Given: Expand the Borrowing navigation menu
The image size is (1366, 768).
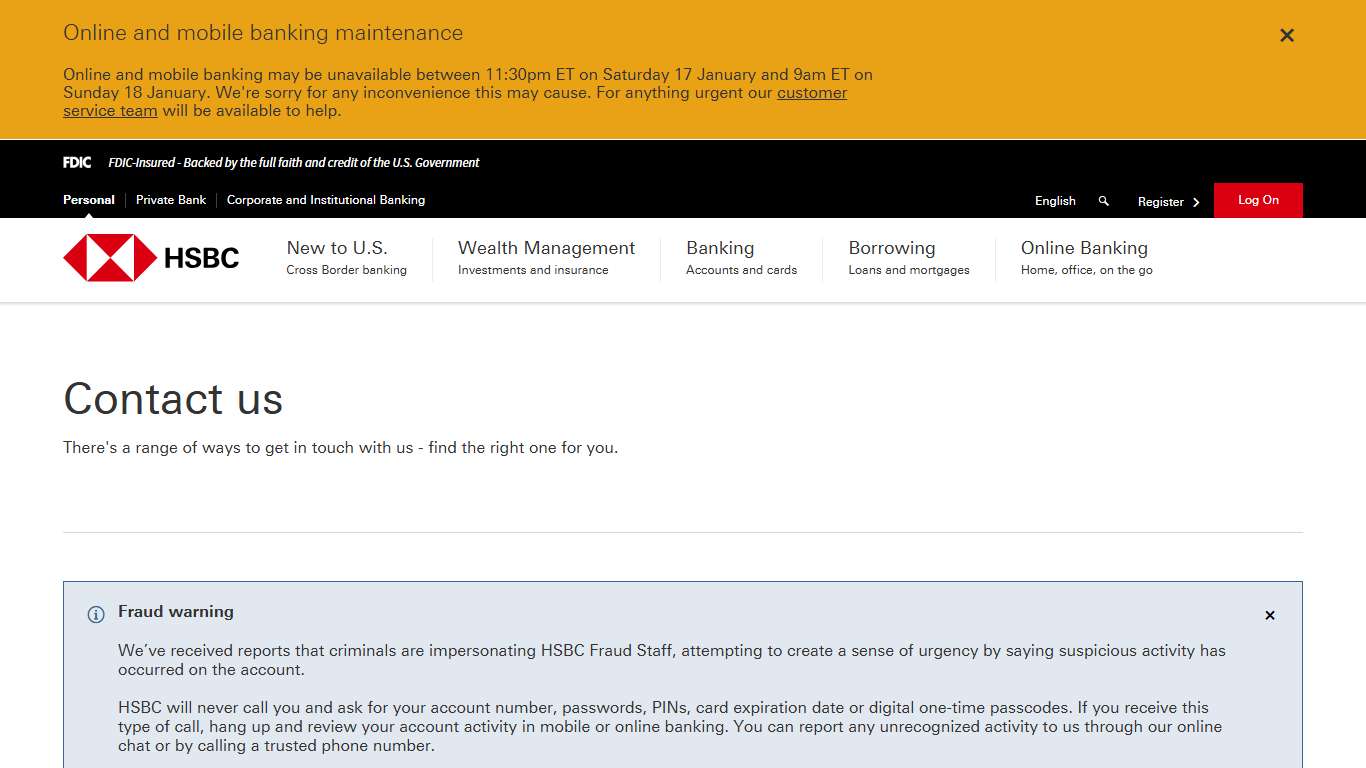Looking at the screenshot, I should coord(891,248).
